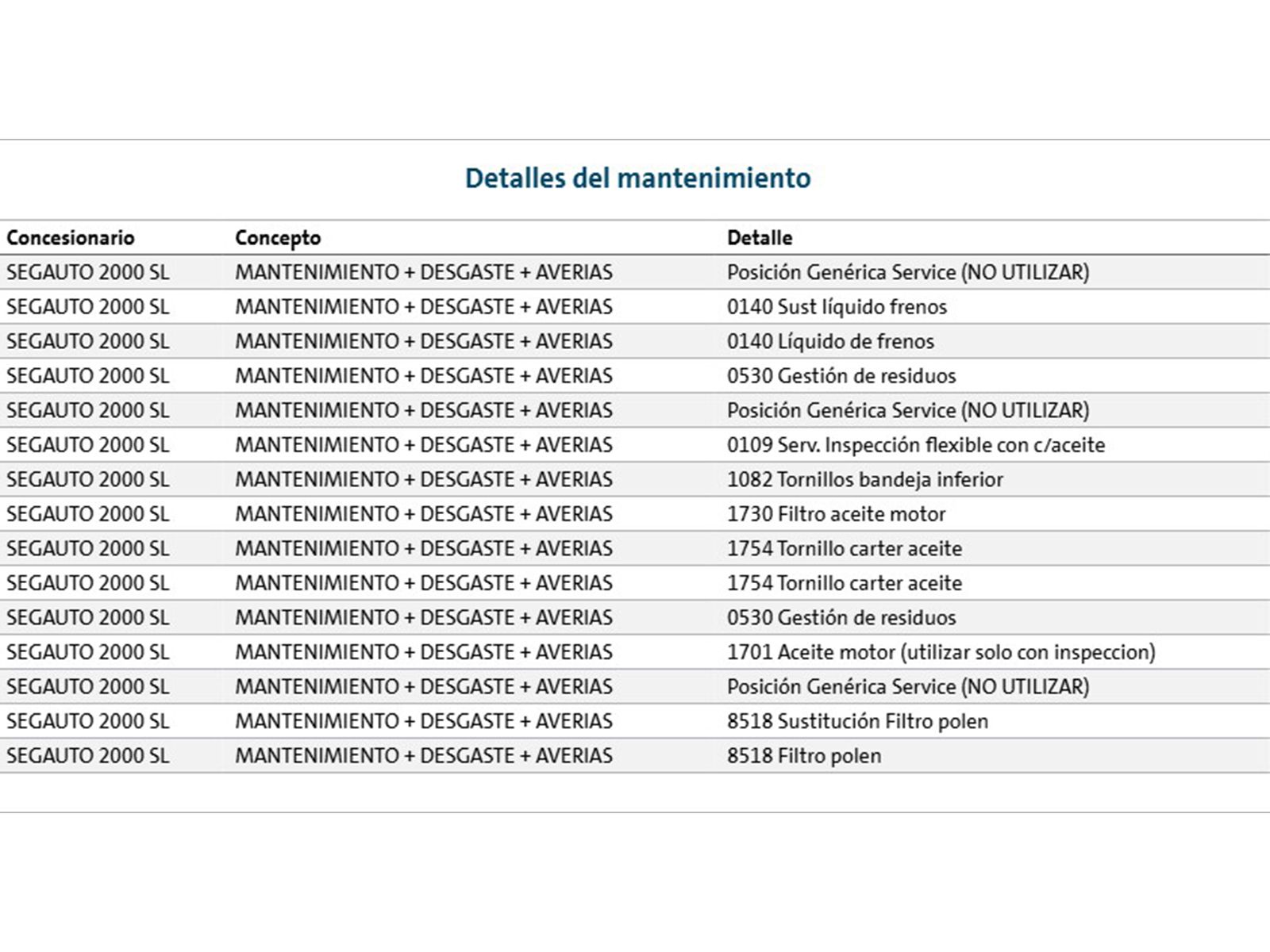The image size is (1270, 952).
Task: Click 0109 Serv. Inspección flexible con c/aceite
Action: click(916, 445)
